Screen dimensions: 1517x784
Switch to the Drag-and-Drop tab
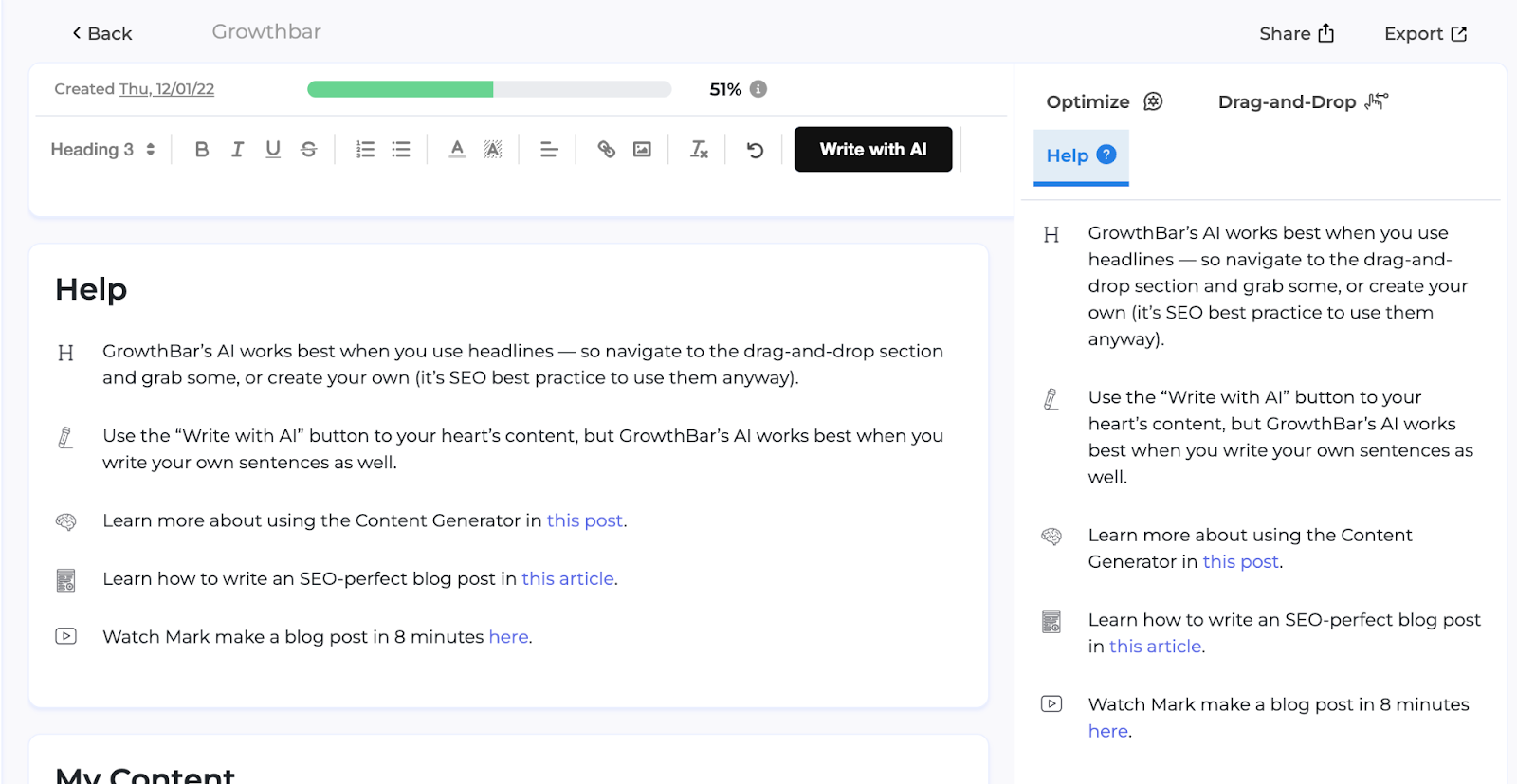(x=1303, y=101)
